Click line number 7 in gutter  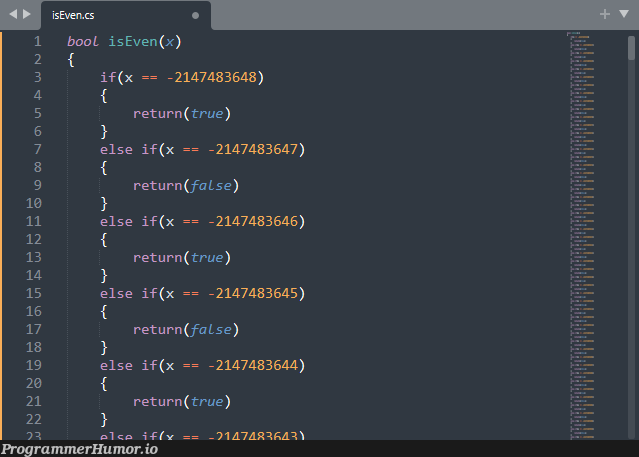tap(37, 149)
